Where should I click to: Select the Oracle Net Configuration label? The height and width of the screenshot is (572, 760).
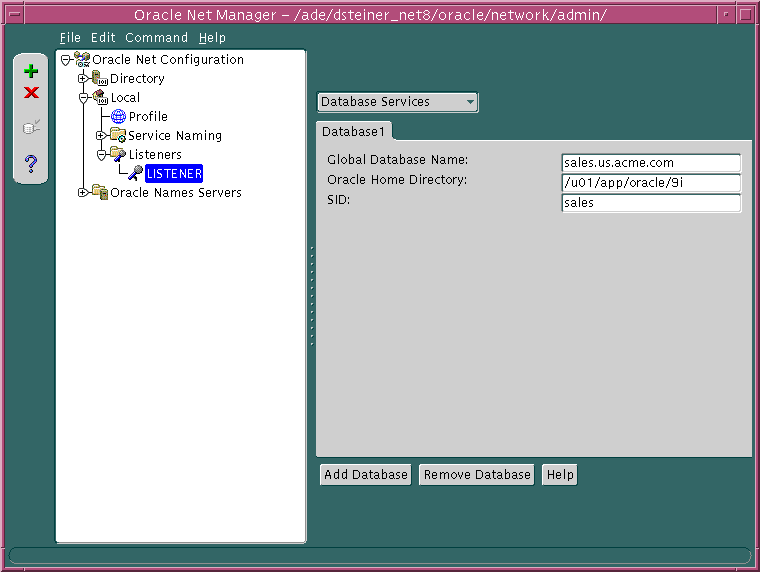pyautogui.click(x=168, y=60)
